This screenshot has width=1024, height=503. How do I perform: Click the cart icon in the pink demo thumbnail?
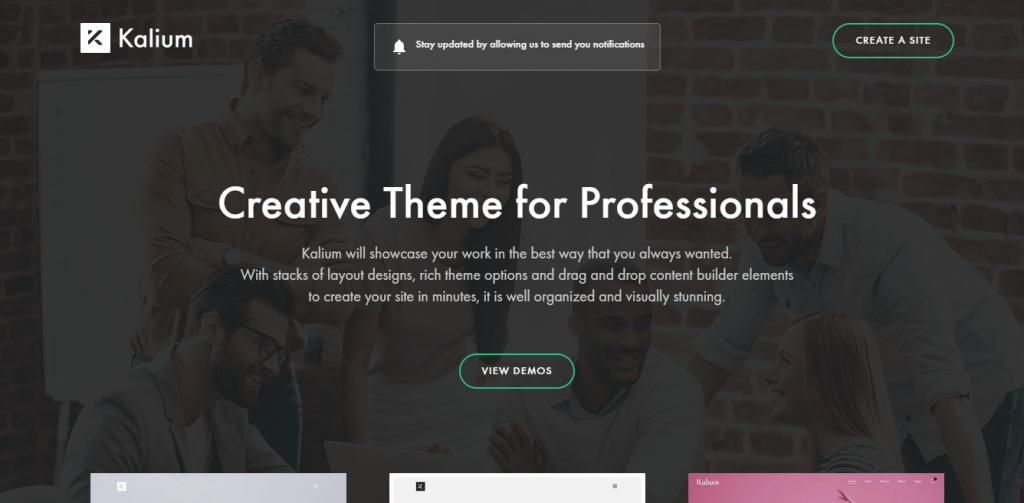(934, 480)
